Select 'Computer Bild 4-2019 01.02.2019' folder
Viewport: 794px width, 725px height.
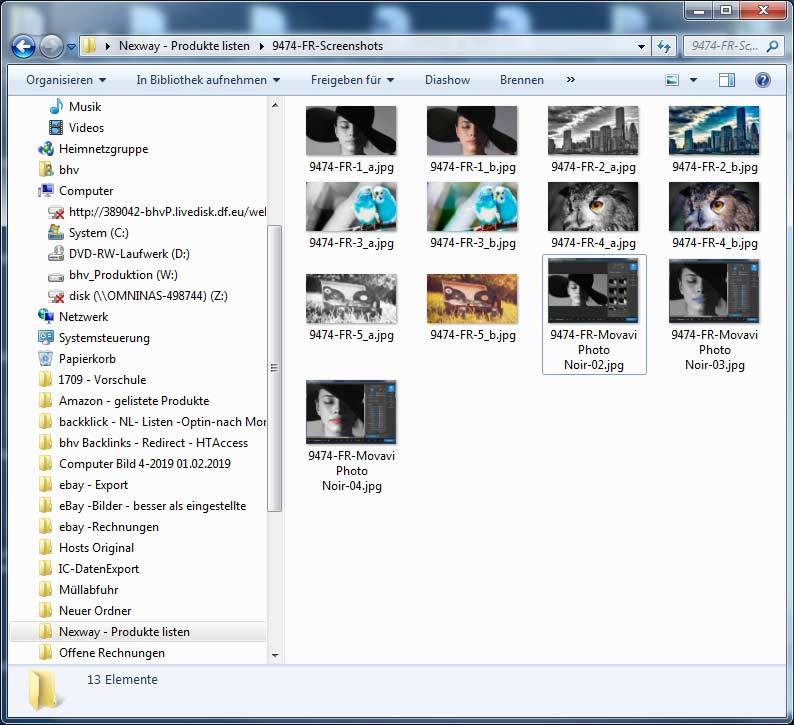(144, 464)
